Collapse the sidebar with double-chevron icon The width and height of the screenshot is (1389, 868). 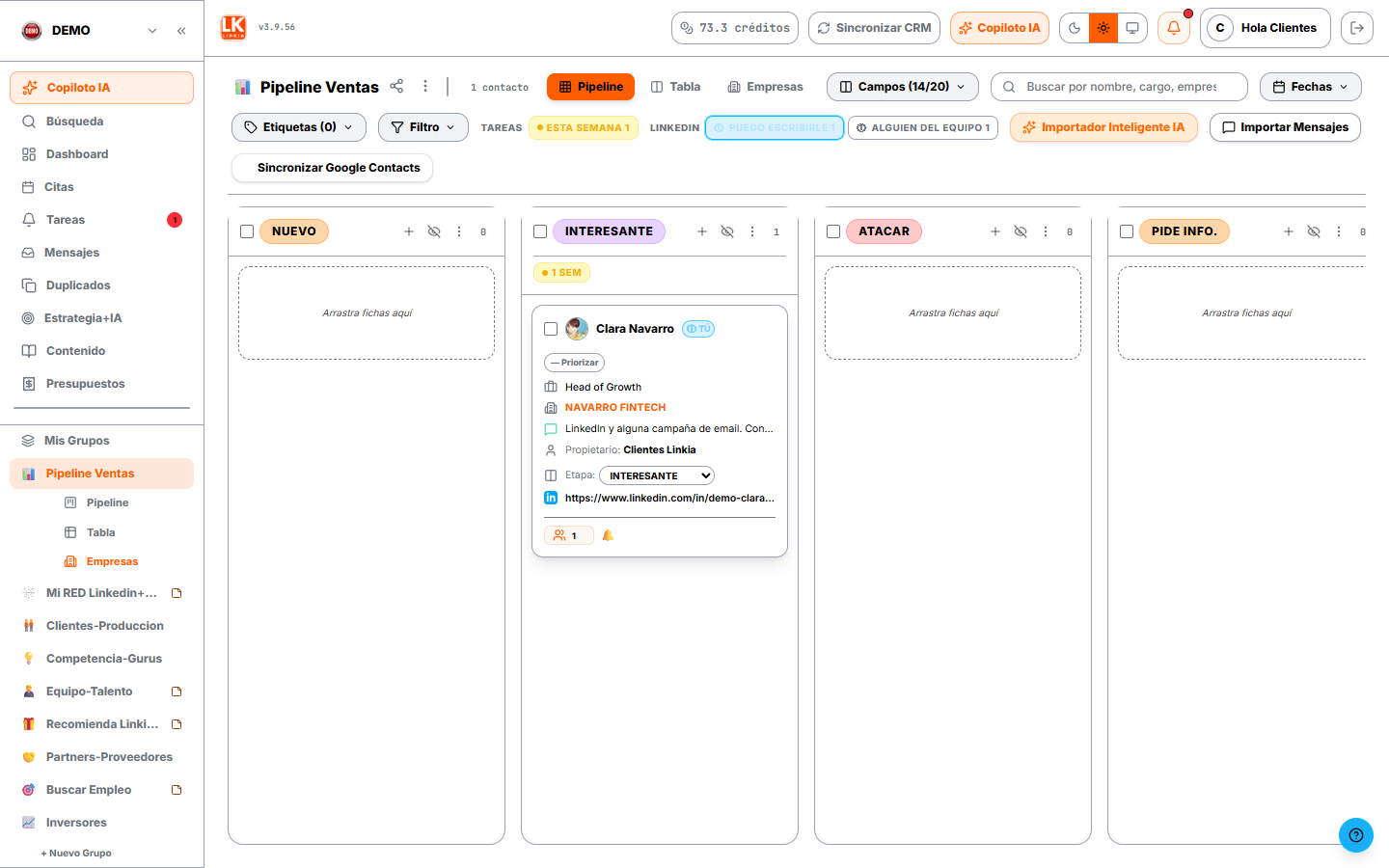pyautogui.click(x=181, y=31)
